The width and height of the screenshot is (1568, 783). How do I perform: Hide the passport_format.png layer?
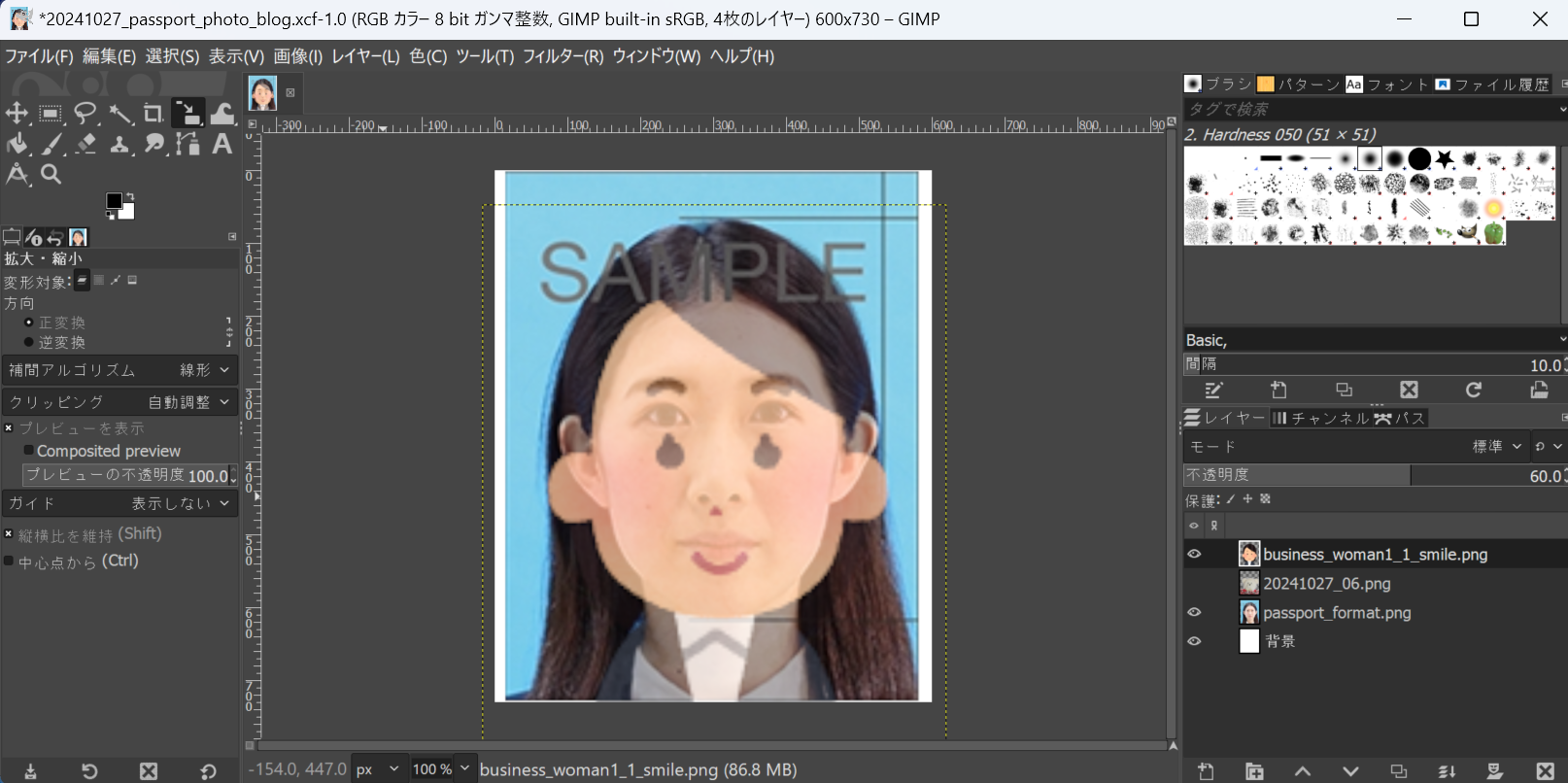click(x=1194, y=613)
